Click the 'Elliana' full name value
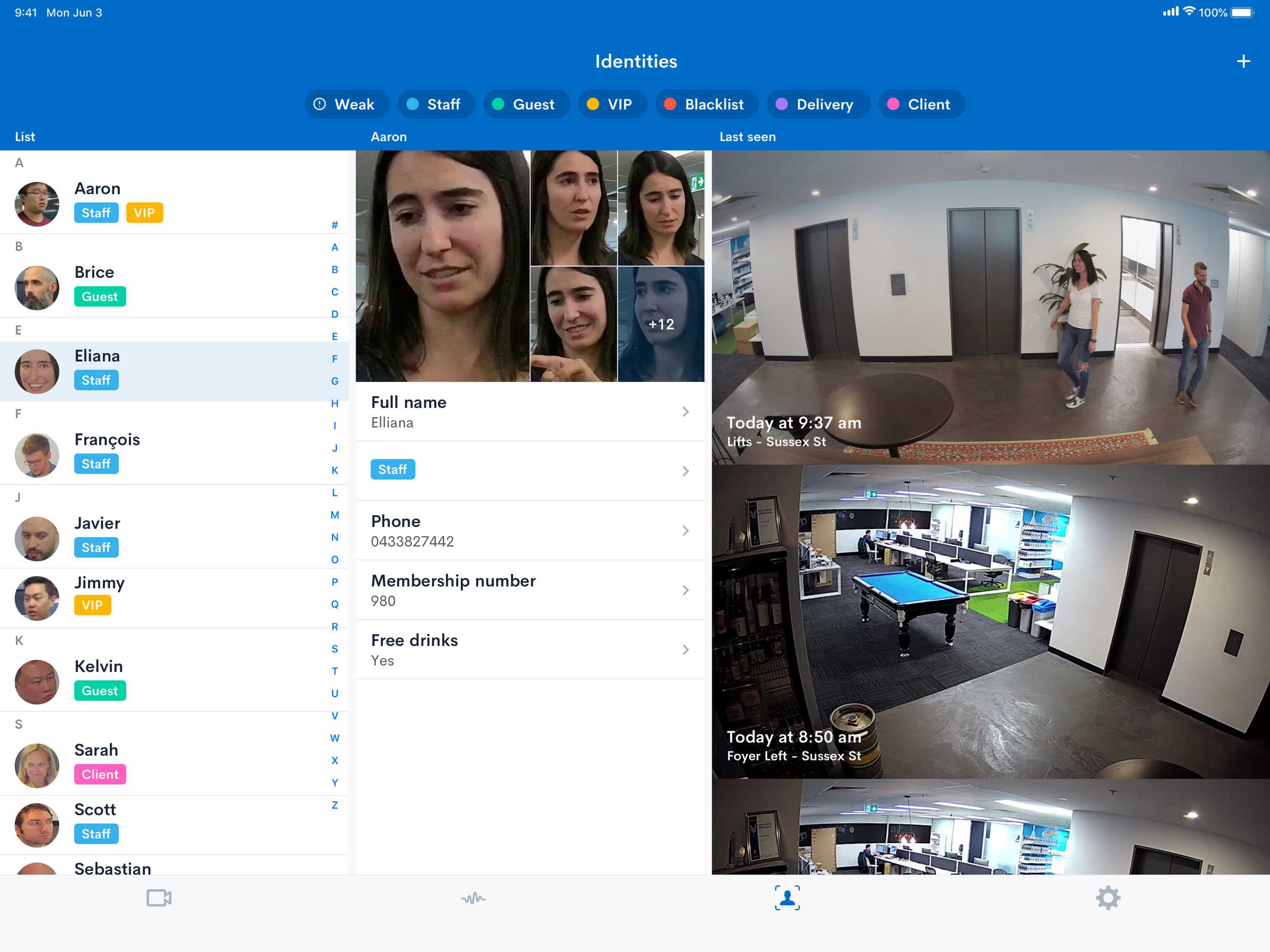The width and height of the screenshot is (1270, 952). point(392,423)
